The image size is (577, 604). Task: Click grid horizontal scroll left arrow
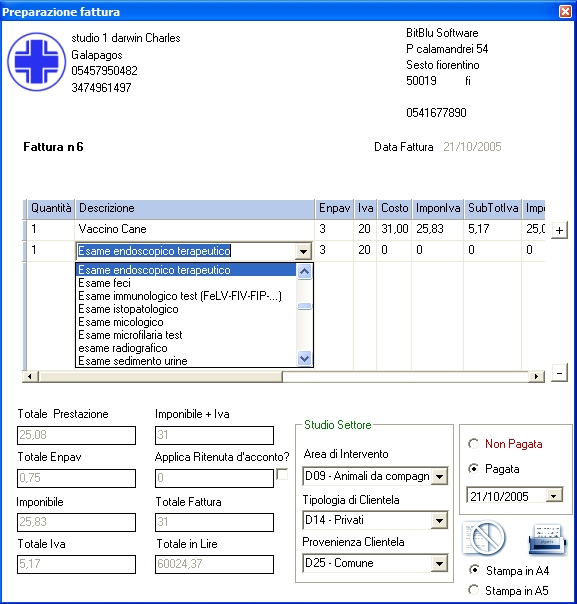point(30,376)
